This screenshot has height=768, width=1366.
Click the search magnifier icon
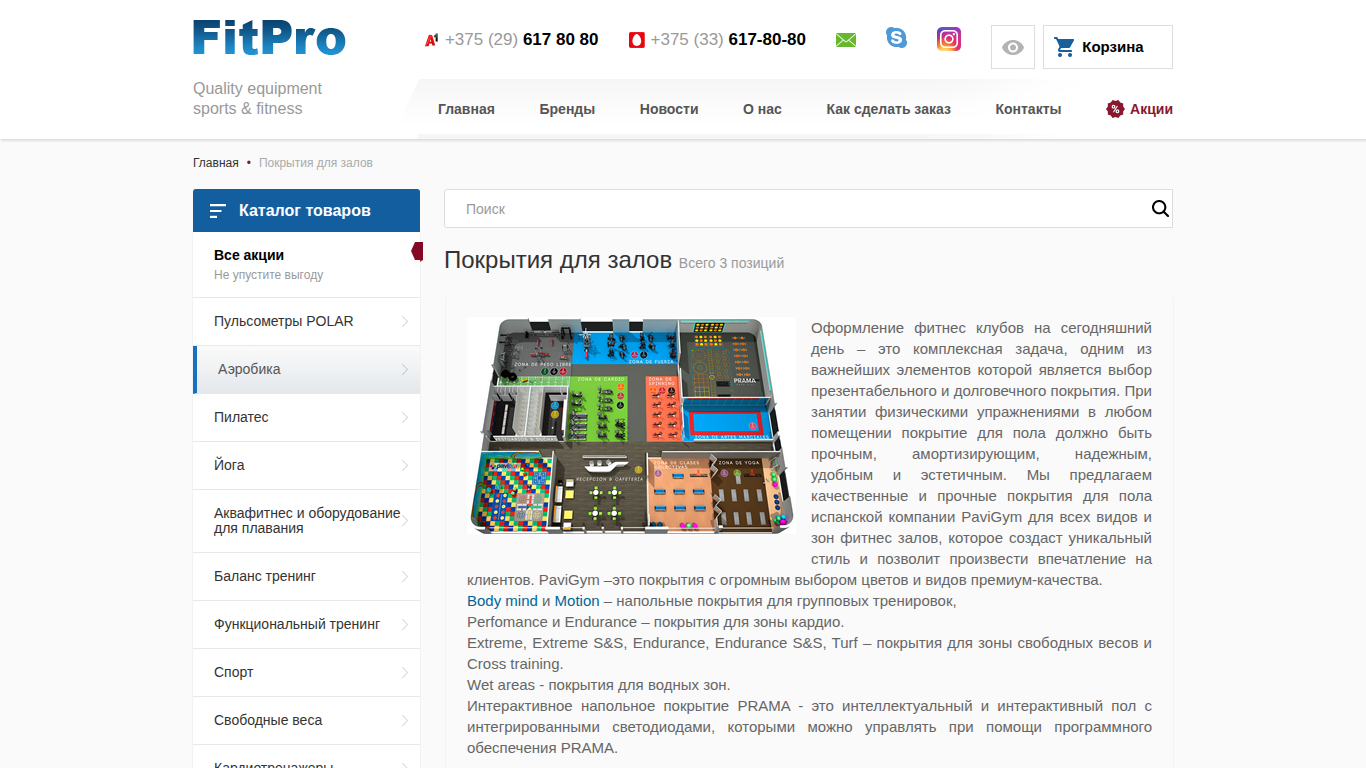(1160, 208)
